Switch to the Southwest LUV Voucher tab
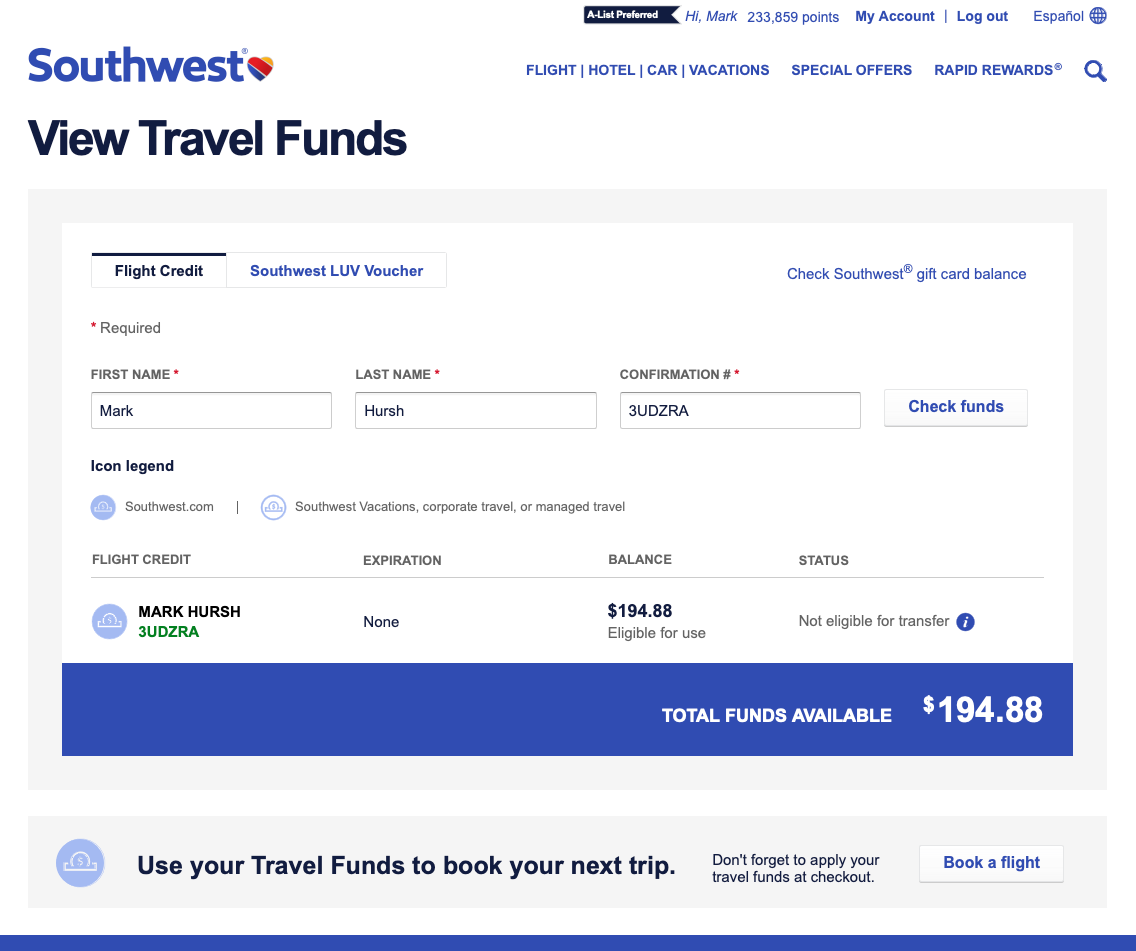 (x=336, y=270)
